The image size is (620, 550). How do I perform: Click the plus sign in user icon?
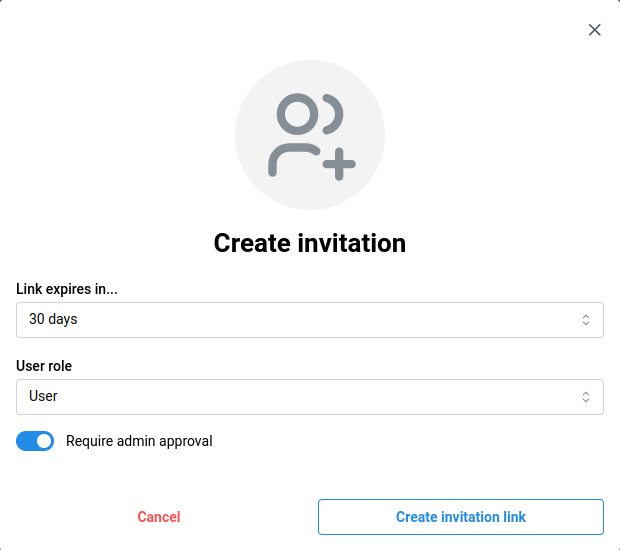click(339, 164)
